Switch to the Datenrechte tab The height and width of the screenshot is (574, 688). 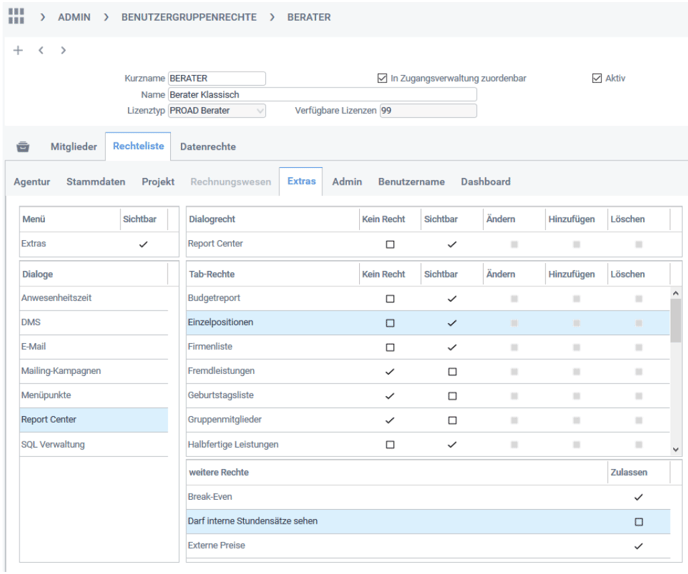point(208,147)
